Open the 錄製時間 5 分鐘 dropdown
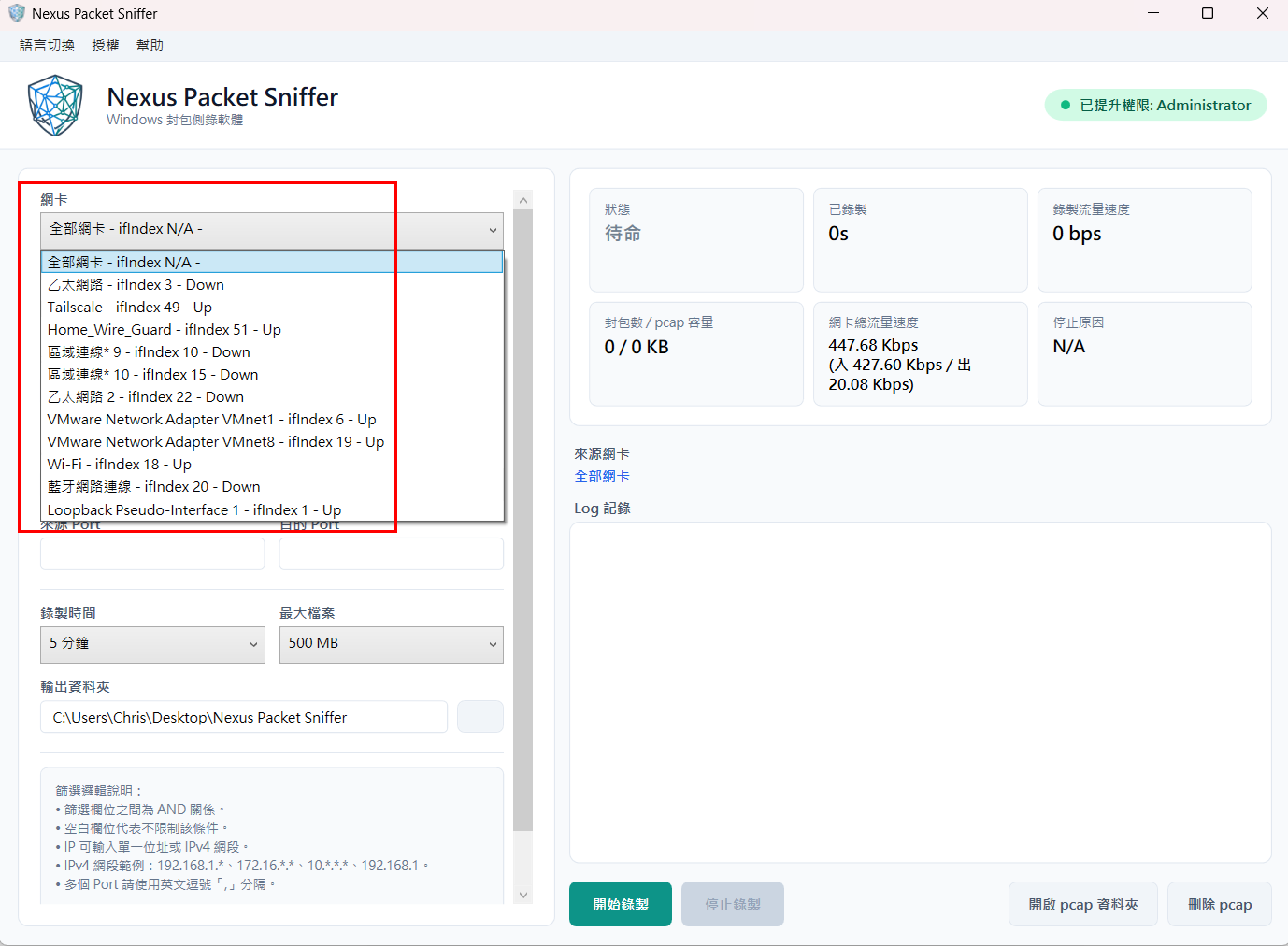The width and height of the screenshot is (1288, 946). (152, 644)
